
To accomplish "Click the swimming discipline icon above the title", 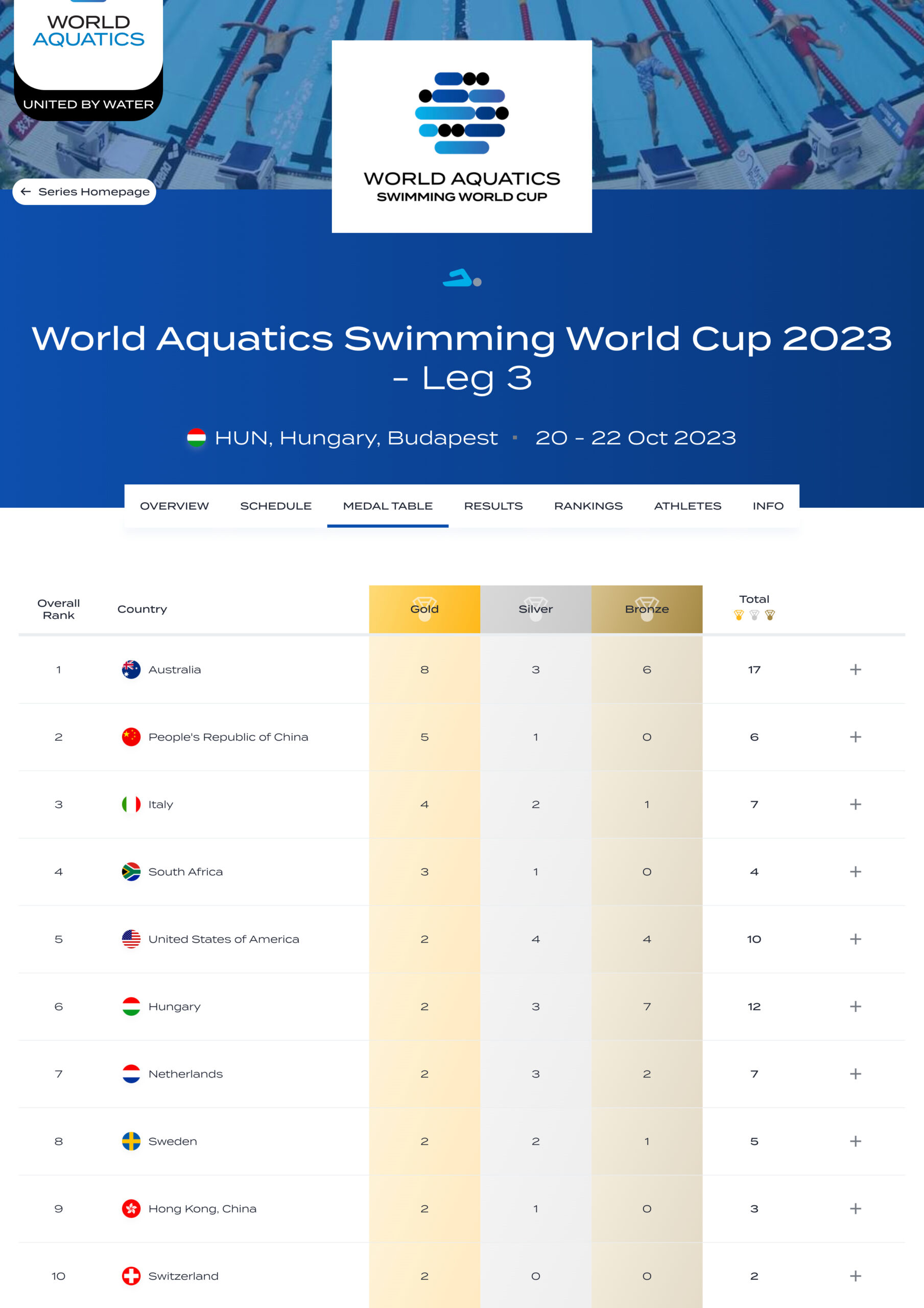I will tap(460, 279).
